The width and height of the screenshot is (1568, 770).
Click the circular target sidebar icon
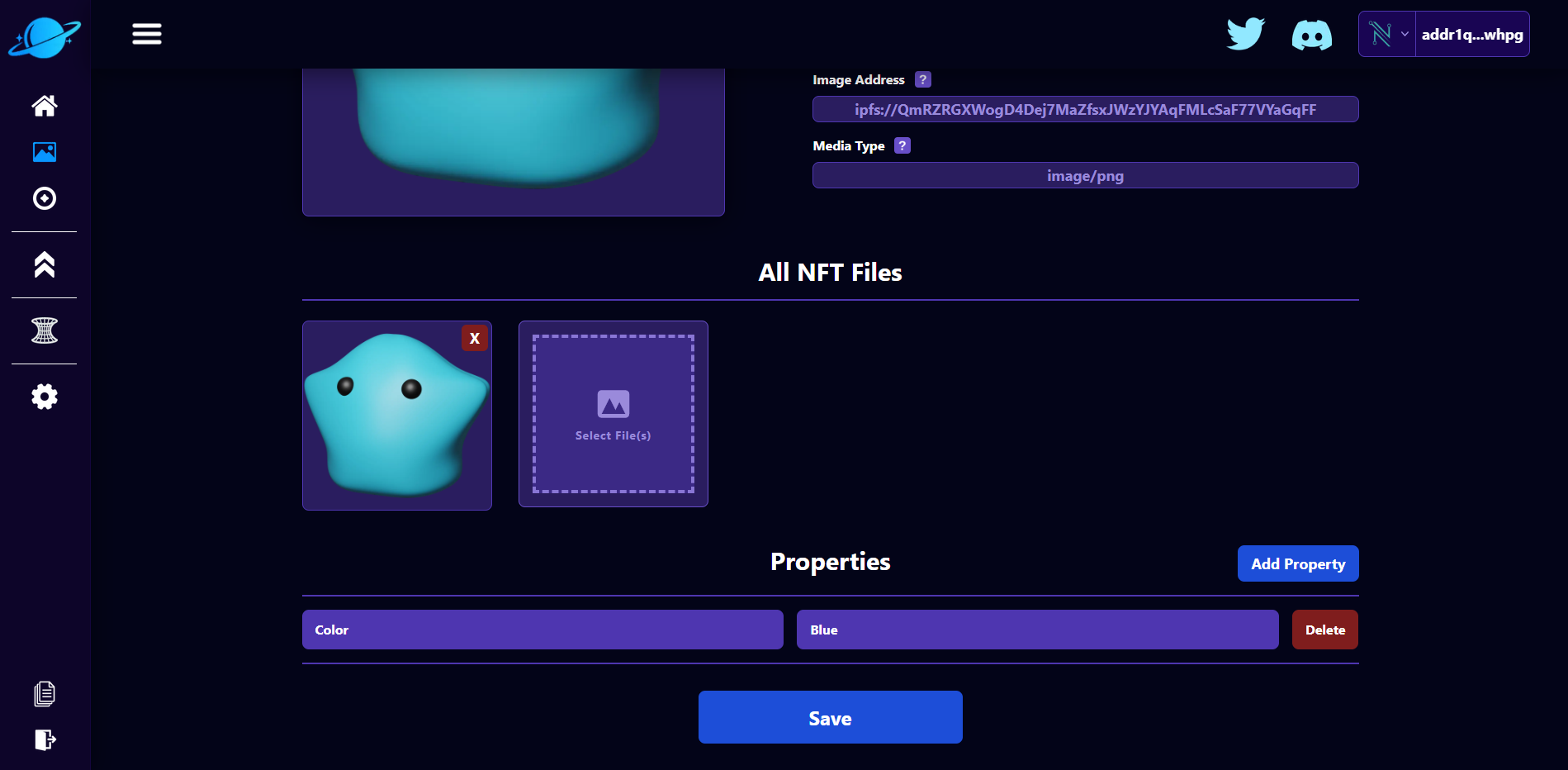pos(45,198)
